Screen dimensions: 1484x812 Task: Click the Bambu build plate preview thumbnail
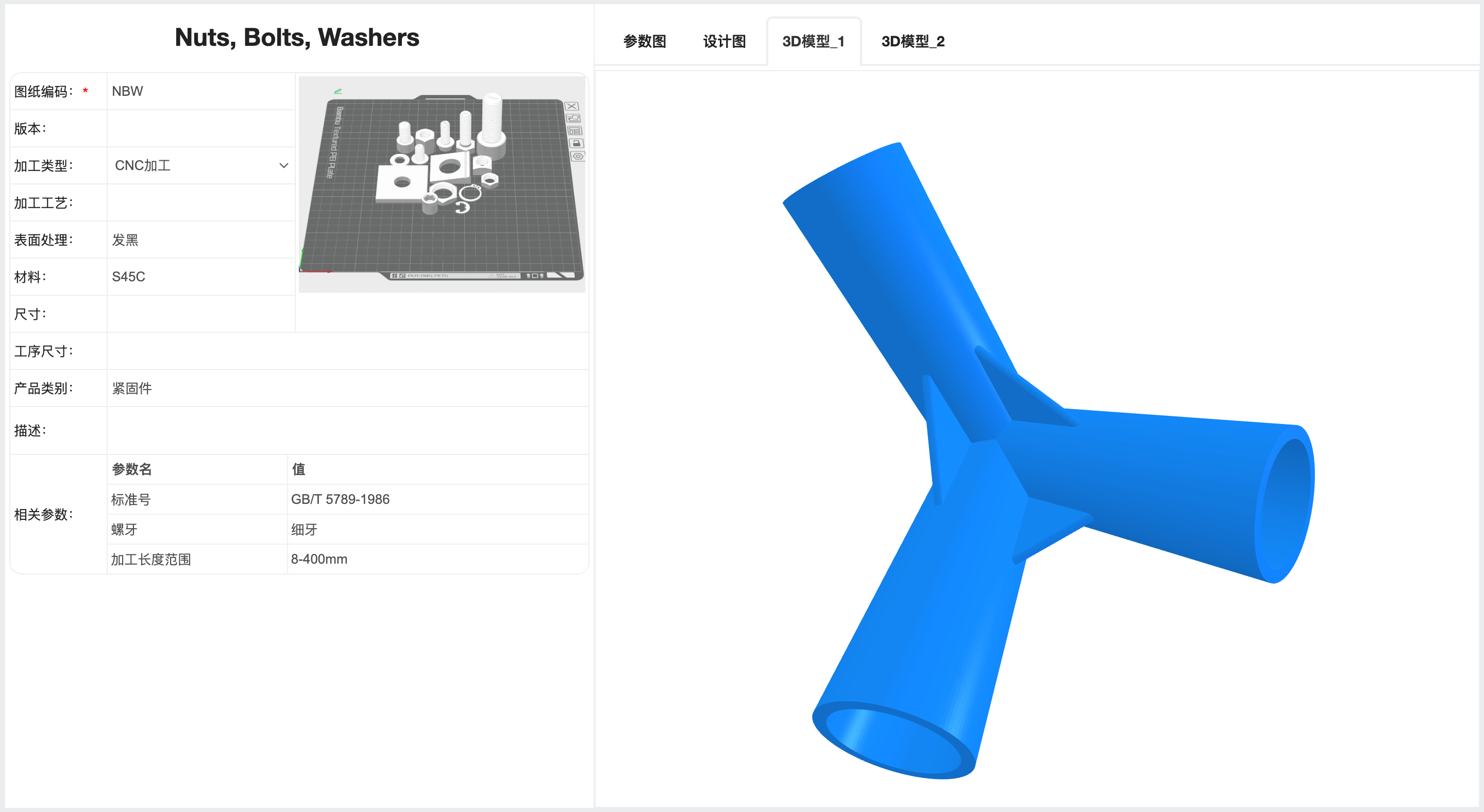coord(441,184)
